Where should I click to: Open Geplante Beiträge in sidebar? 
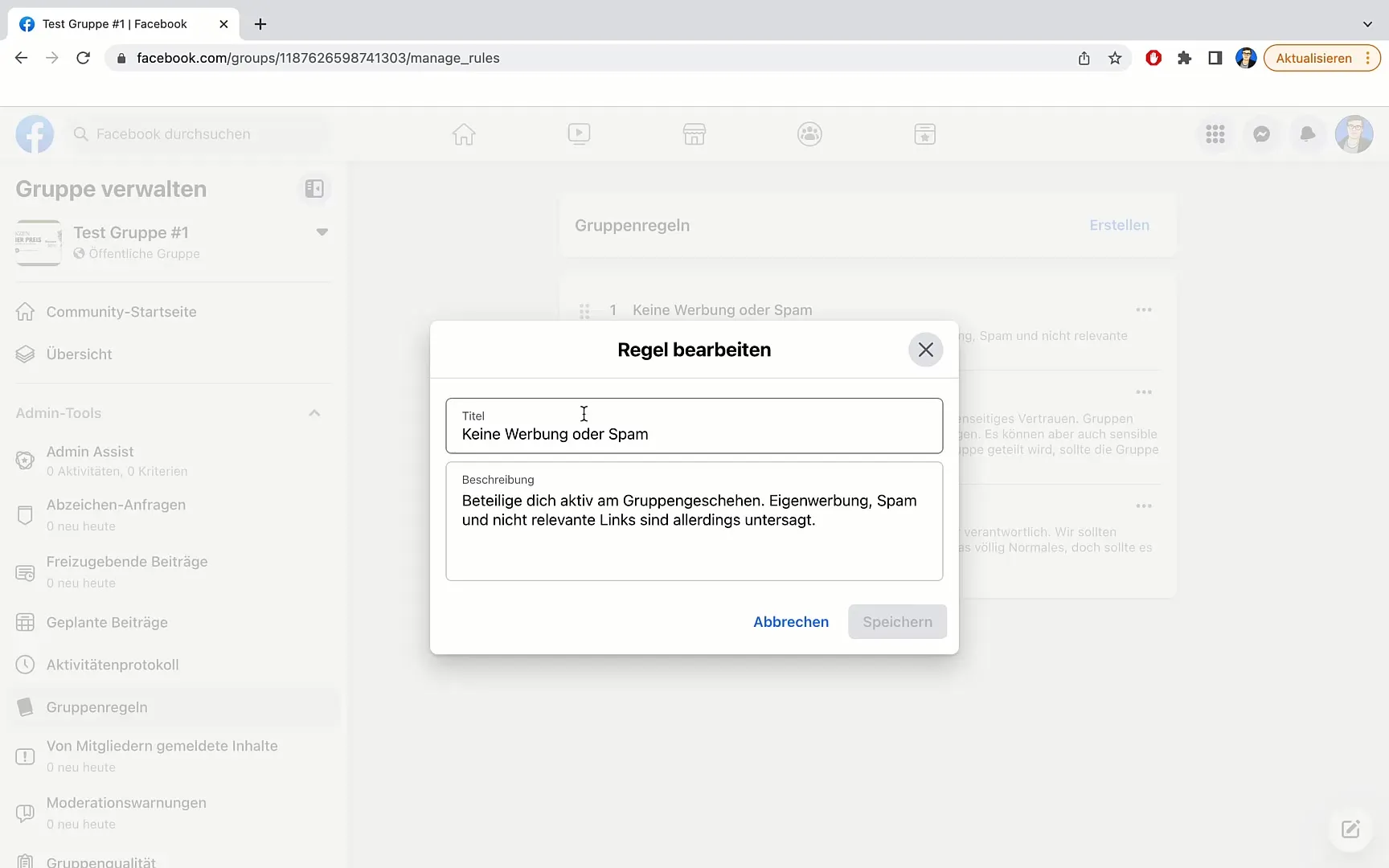[173, 623]
